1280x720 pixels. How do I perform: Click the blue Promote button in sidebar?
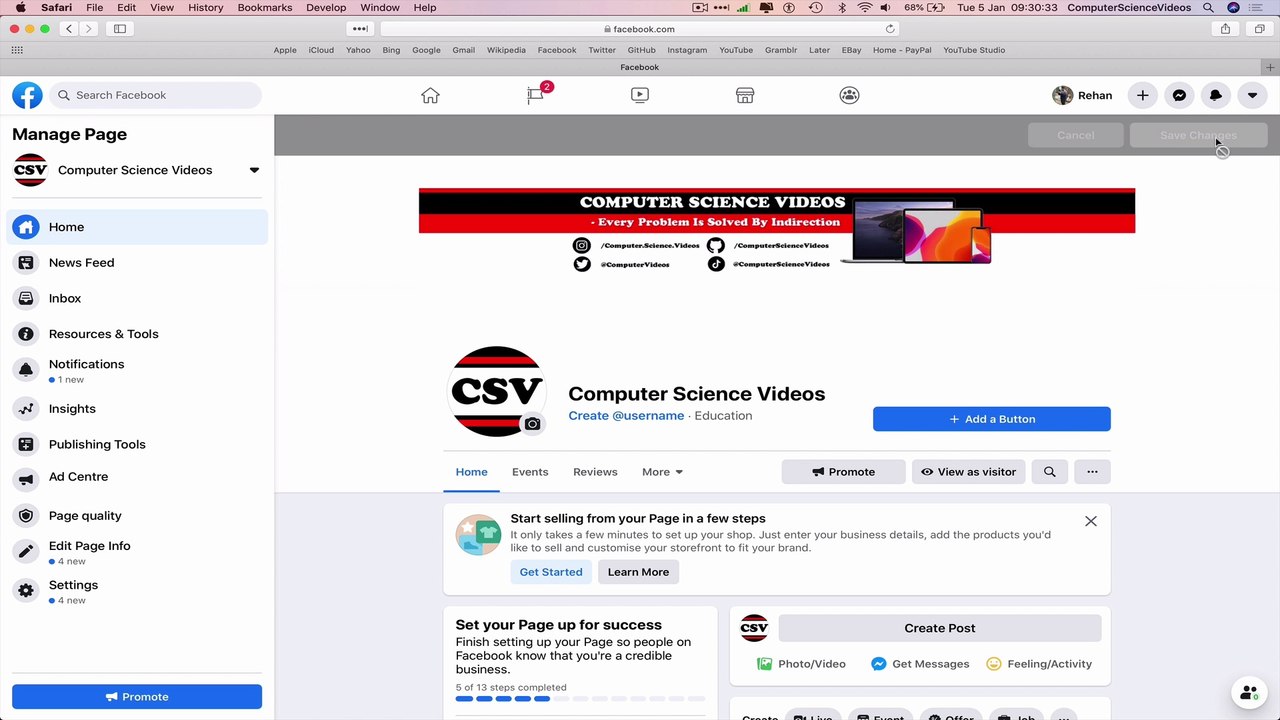137,697
